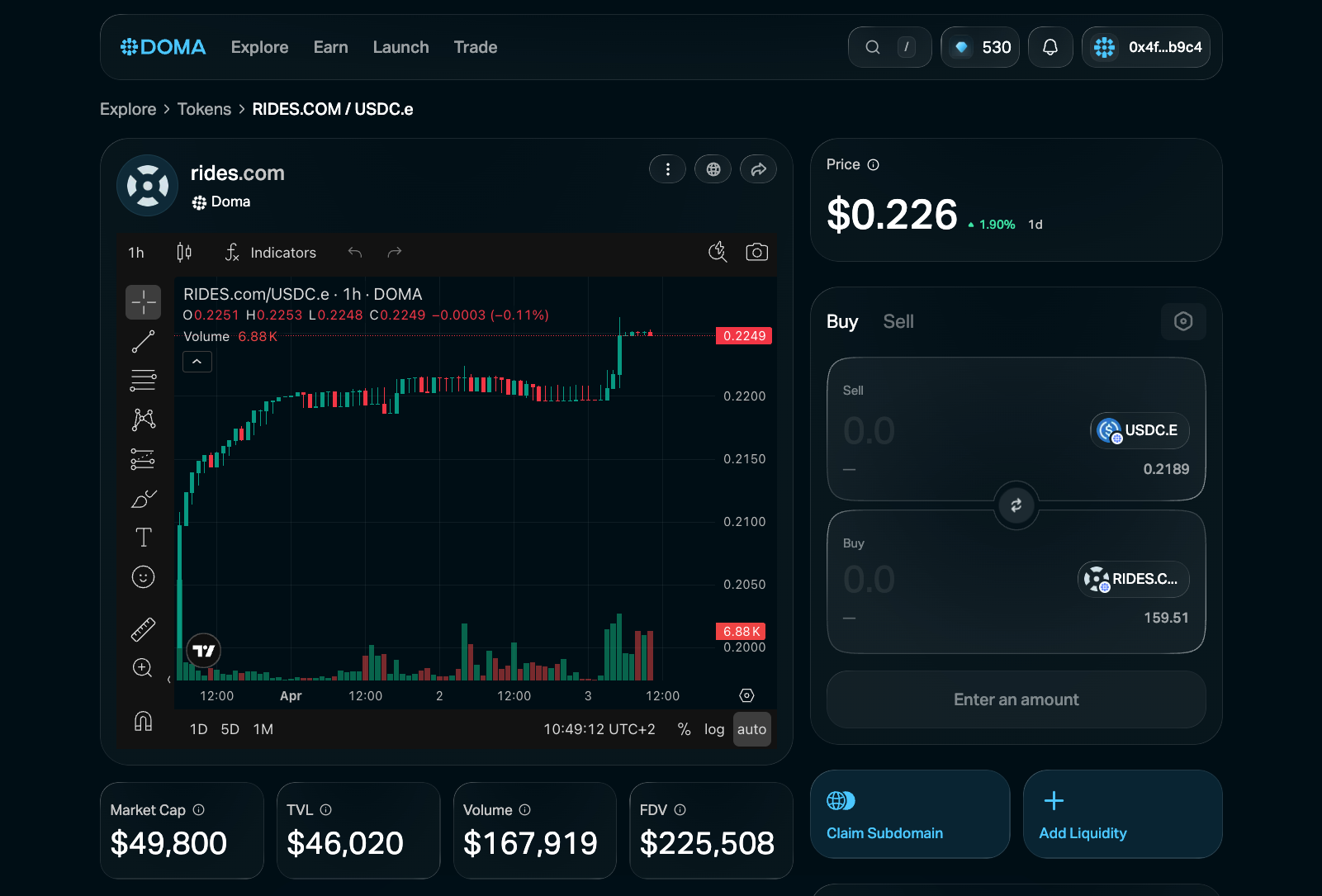Redo the chart action

pos(395,253)
